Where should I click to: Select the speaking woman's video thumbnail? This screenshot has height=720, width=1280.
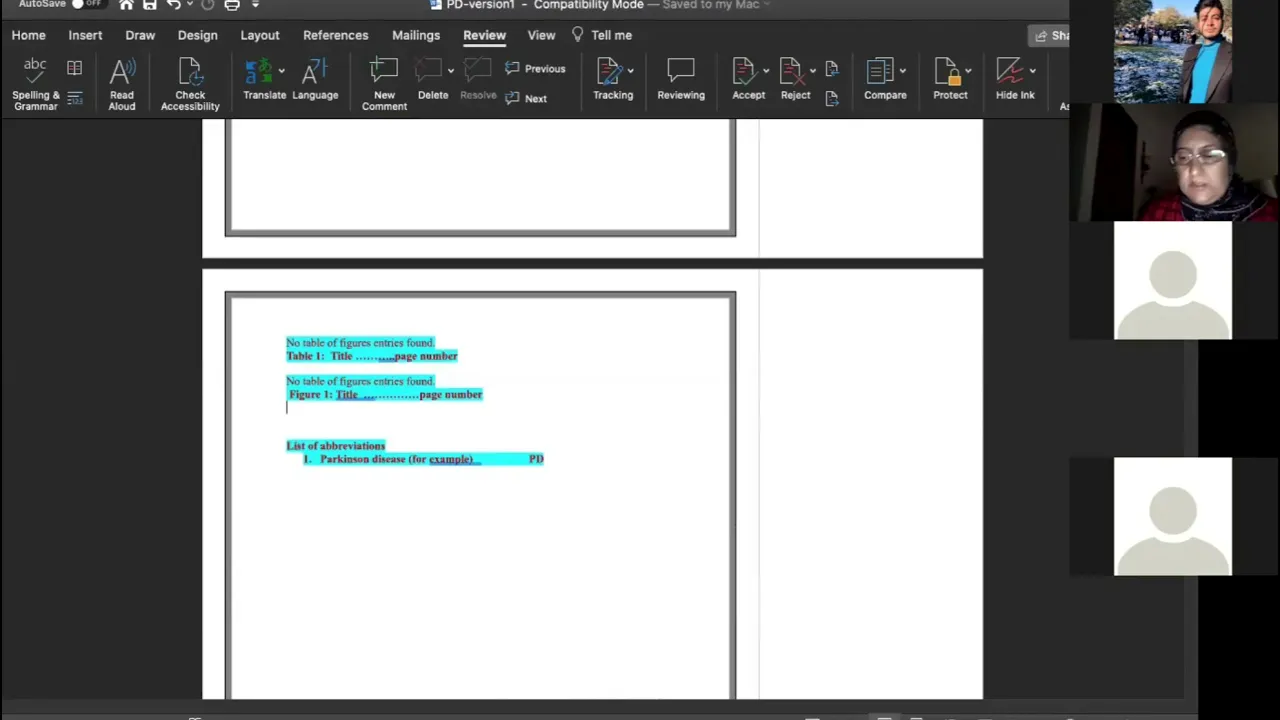pos(1174,162)
